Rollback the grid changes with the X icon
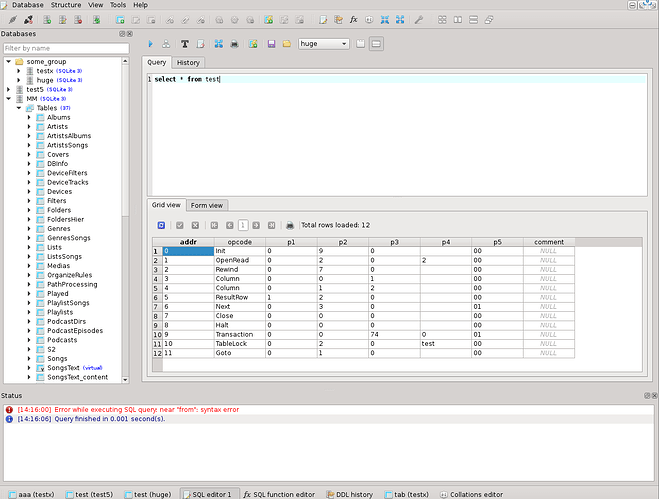The width and height of the screenshot is (659, 499). pos(195,225)
